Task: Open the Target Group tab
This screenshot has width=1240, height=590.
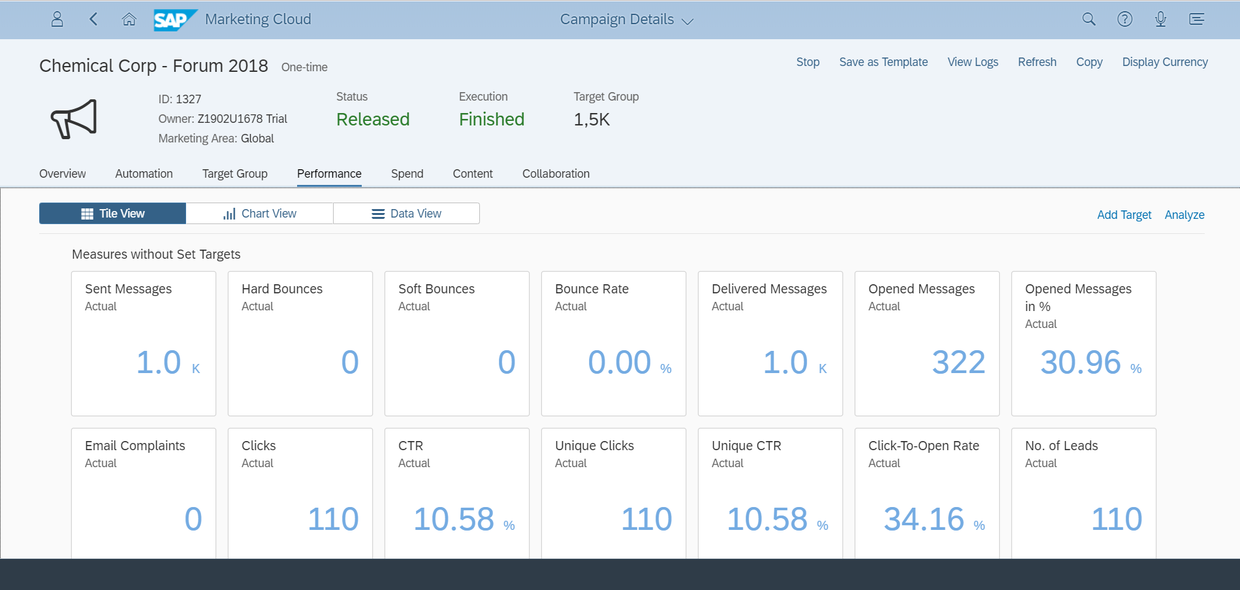Action: 235,173
